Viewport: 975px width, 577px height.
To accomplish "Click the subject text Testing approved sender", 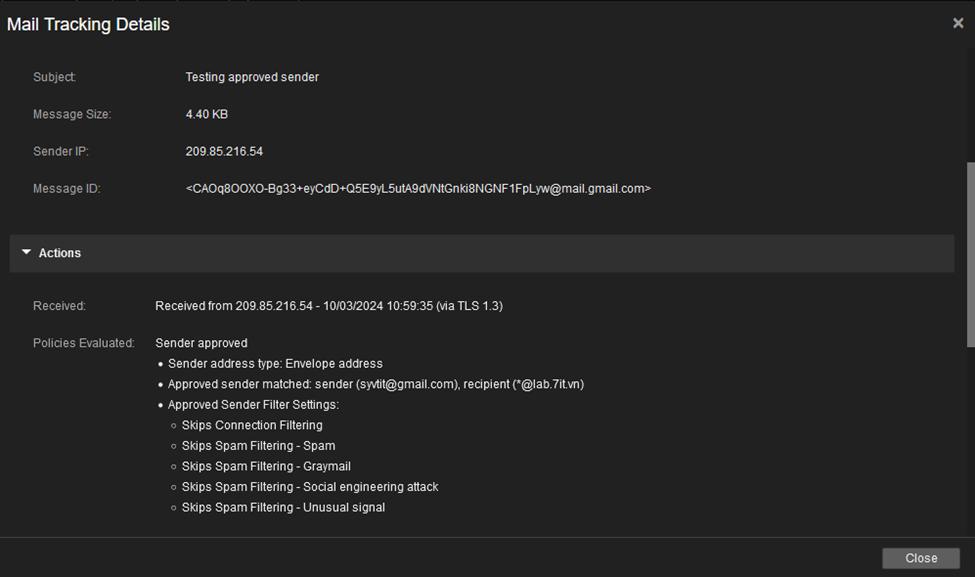I will point(252,77).
